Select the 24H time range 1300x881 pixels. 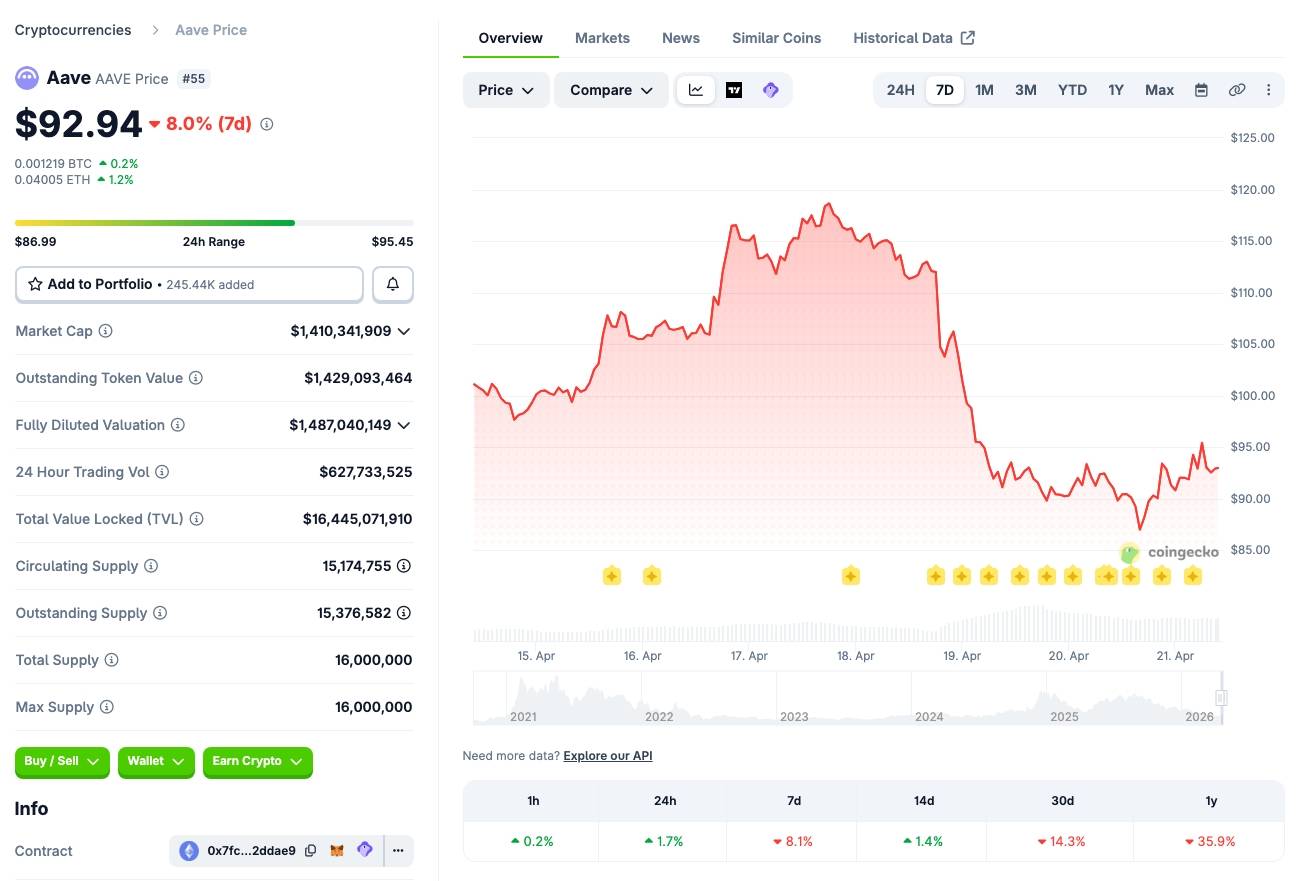(x=900, y=90)
